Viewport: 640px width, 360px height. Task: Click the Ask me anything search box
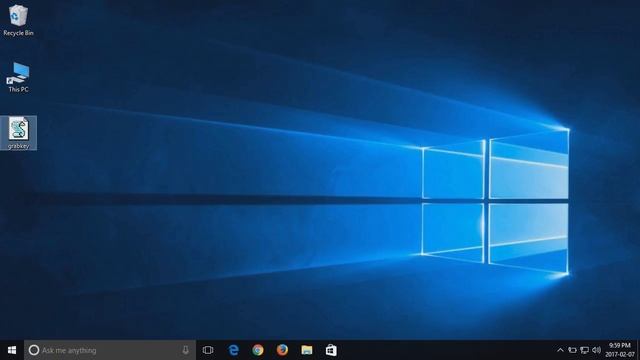coord(110,350)
